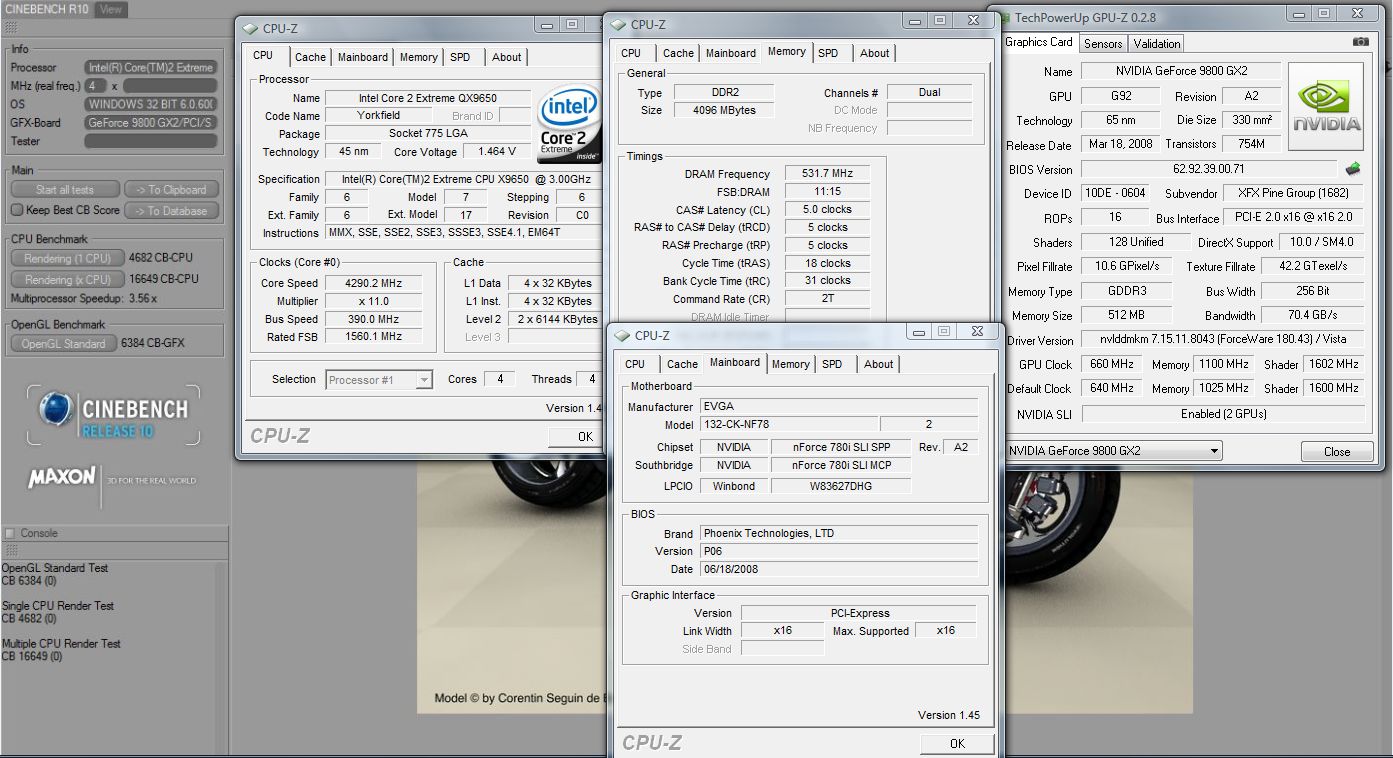The width and height of the screenshot is (1393, 758).
Task: Select the Graphics Card tab in GPU-Z
Action: click(1039, 42)
